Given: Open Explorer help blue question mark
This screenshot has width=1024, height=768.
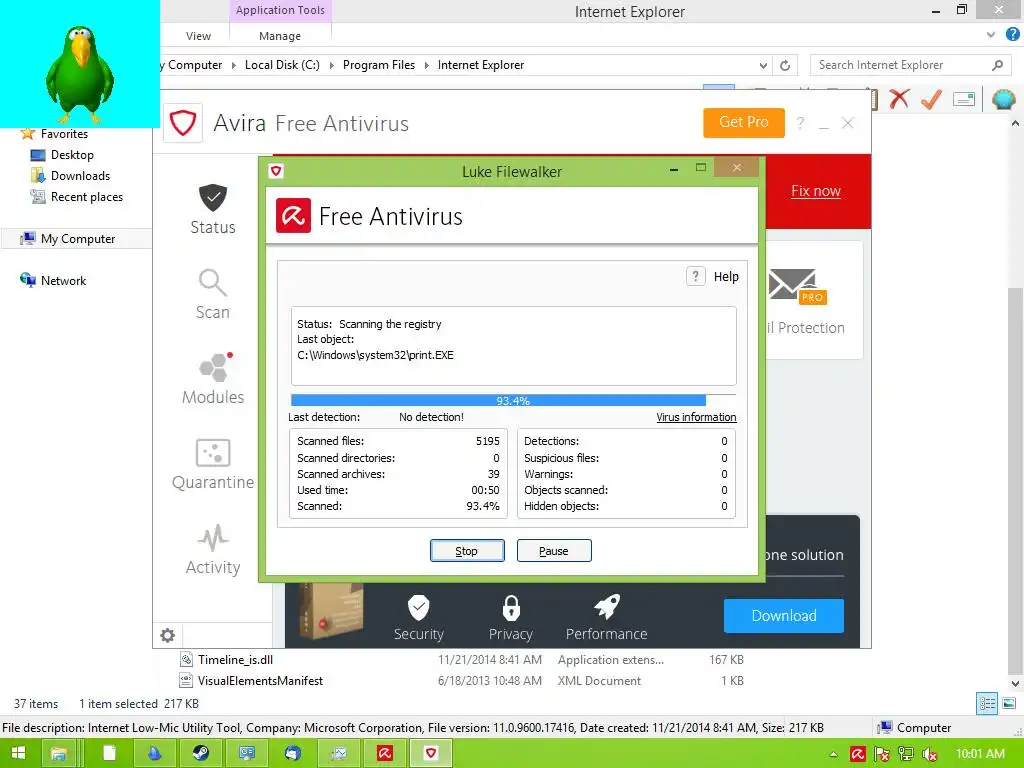Looking at the screenshot, I should [1012, 35].
